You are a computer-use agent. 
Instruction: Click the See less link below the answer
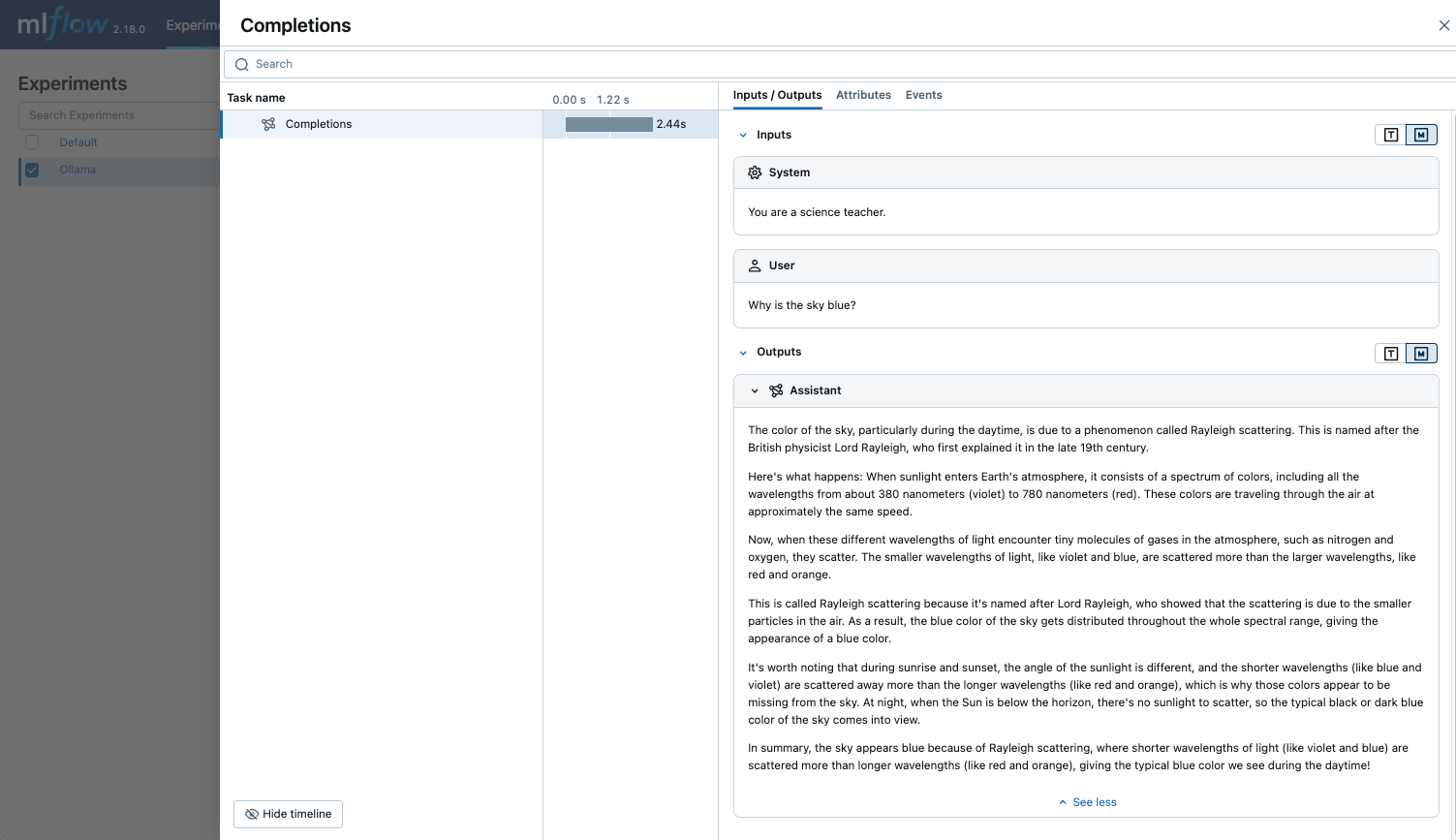(x=1087, y=802)
